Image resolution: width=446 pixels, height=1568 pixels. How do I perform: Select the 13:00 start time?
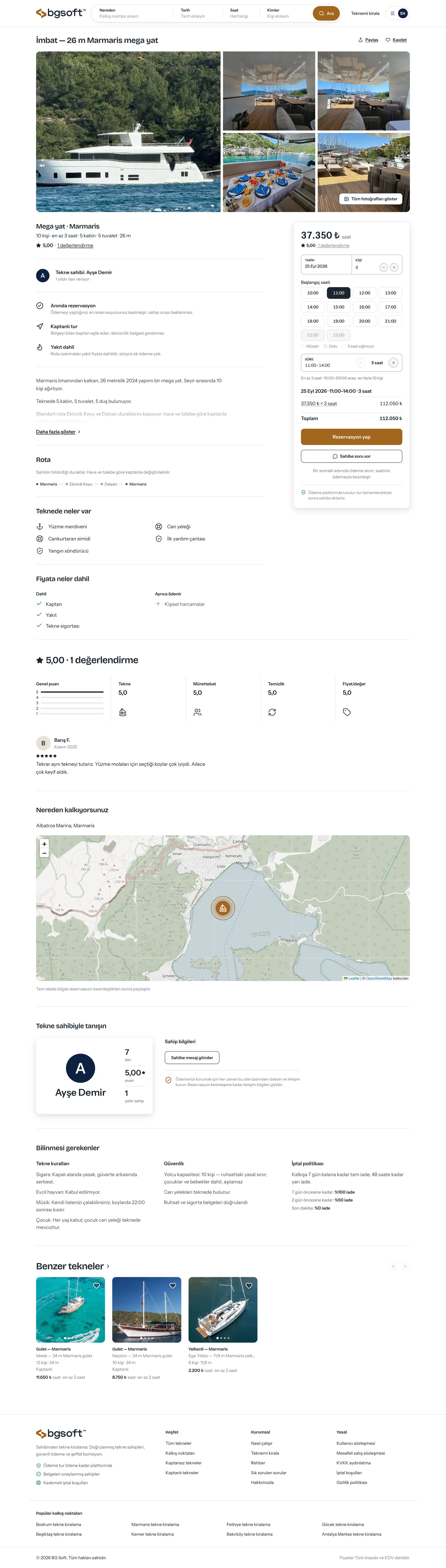(391, 293)
